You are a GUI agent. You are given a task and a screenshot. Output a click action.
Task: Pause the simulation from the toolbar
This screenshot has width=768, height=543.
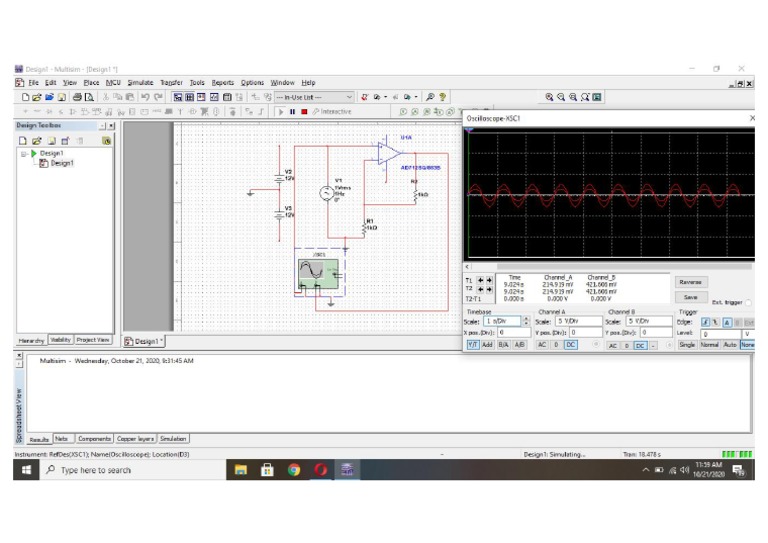(292, 111)
